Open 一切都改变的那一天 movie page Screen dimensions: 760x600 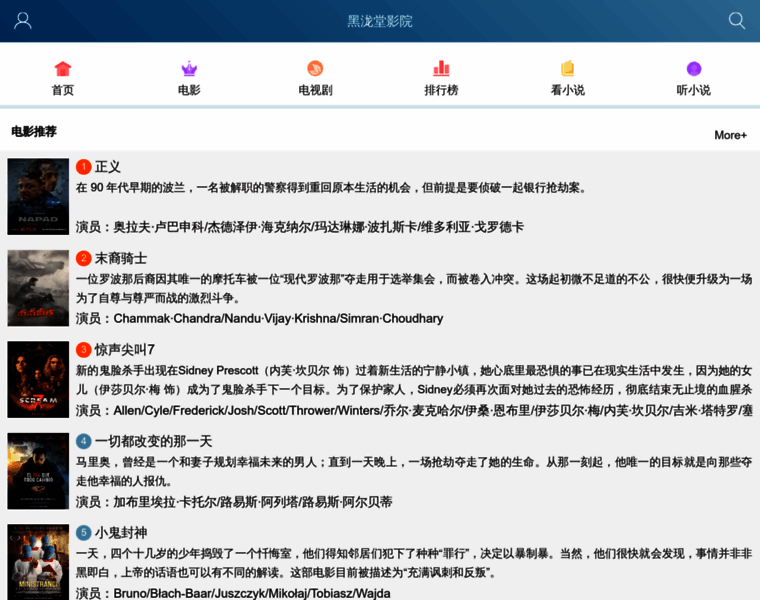(153, 441)
